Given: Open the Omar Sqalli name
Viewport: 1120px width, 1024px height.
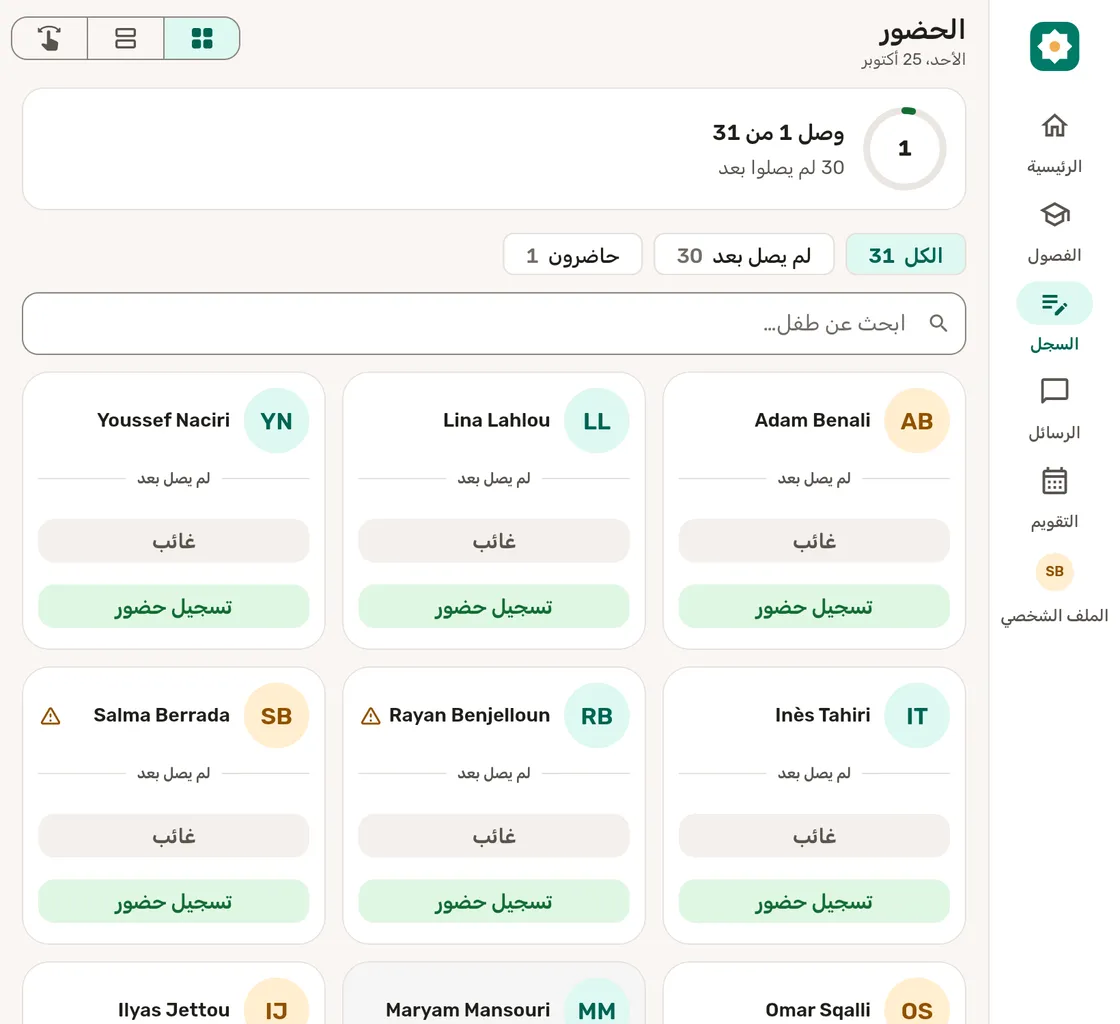Looking at the screenshot, I should tap(818, 1010).
